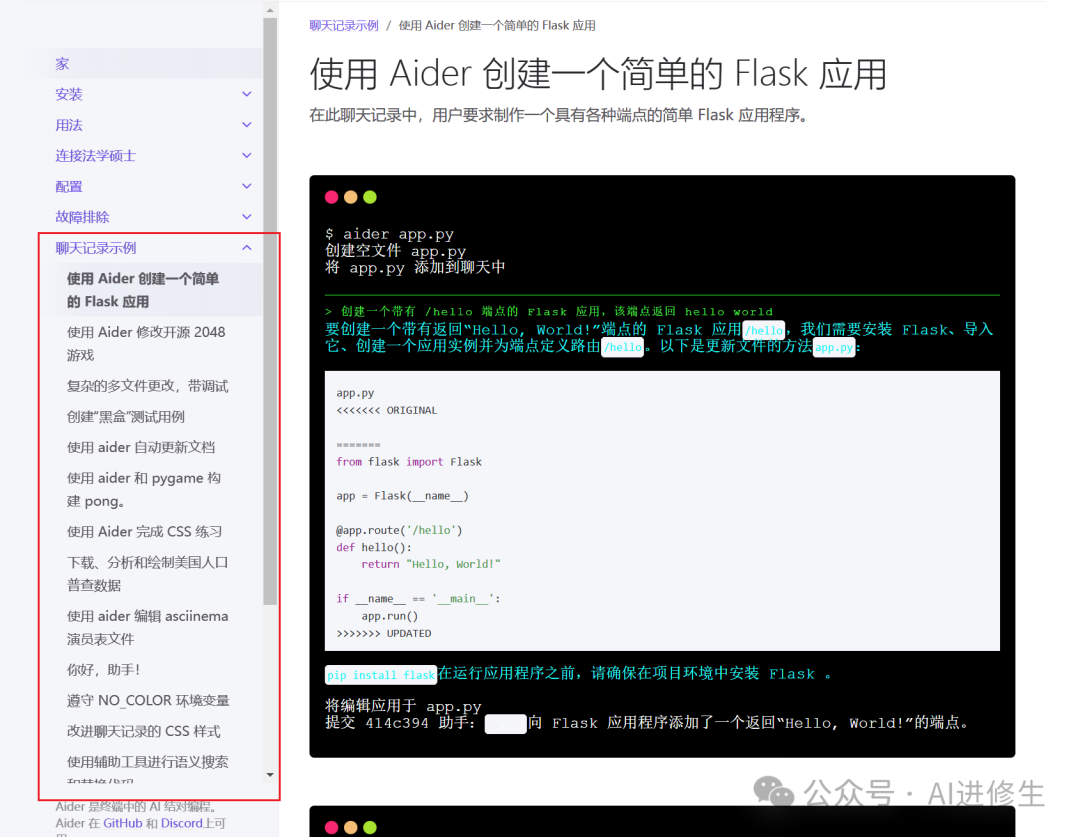Screen dimensions: 1080x837
Task: Click the orange dot in second terminal window
Action: point(351,827)
